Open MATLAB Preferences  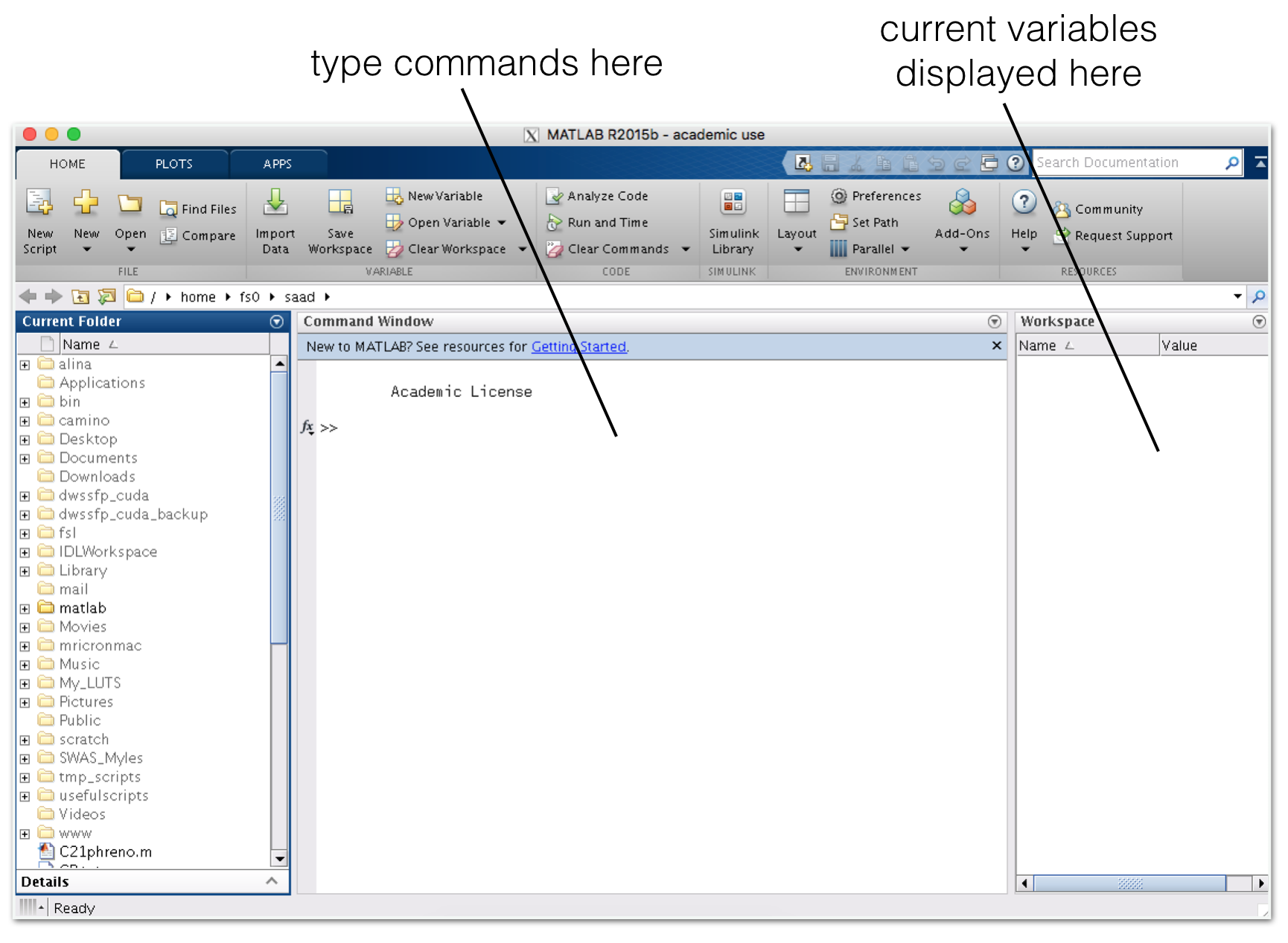click(876, 196)
